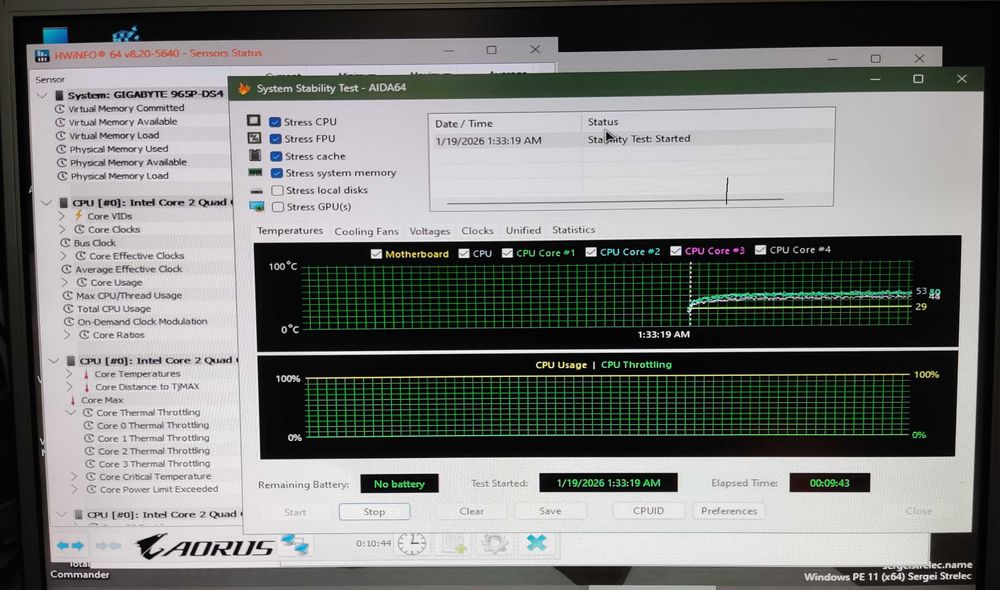Click the thermometer icon beside Core Distance to TjMAX
Screen dimensions: 1000x590
(x=87, y=387)
